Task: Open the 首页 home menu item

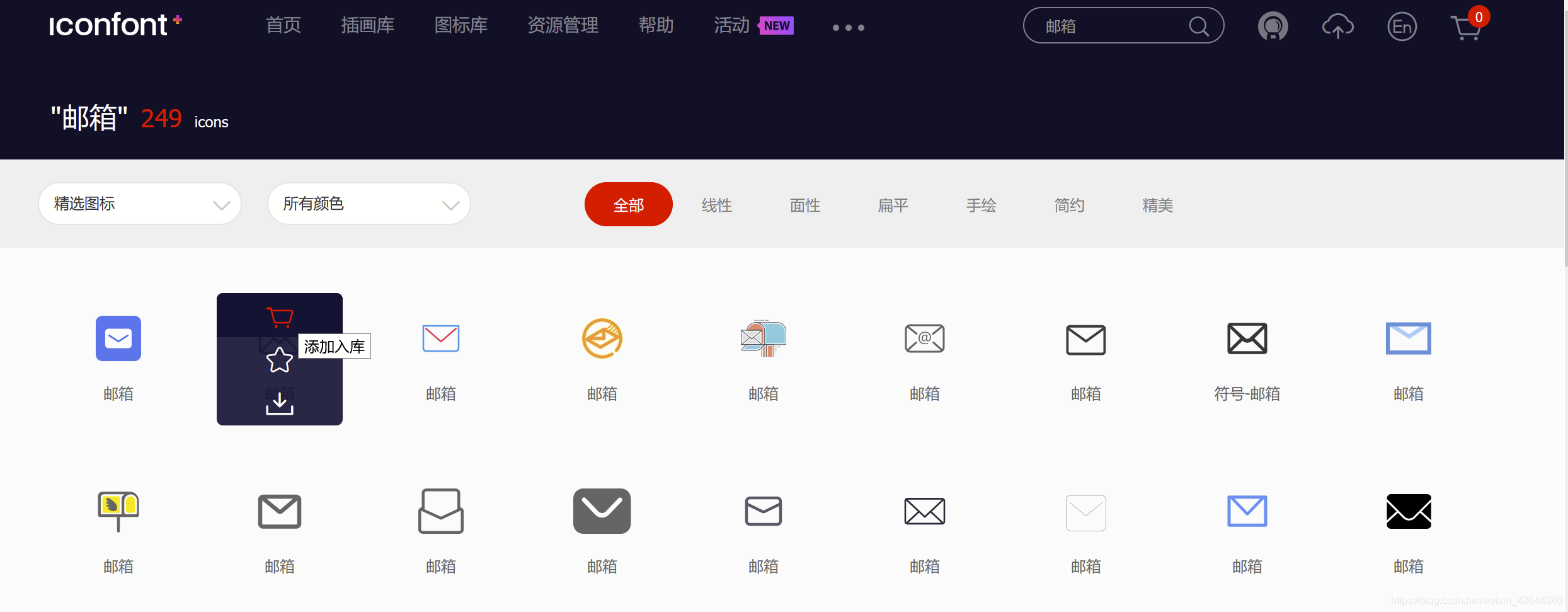Action: click(283, 26)
